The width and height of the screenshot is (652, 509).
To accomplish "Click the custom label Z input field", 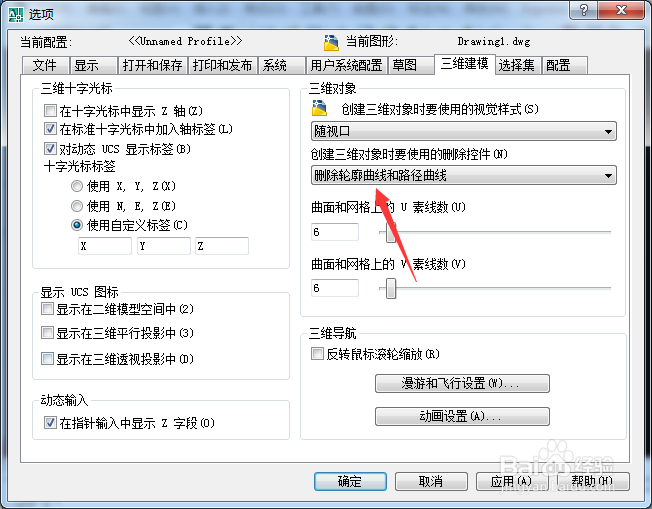I will click(222, 246).
